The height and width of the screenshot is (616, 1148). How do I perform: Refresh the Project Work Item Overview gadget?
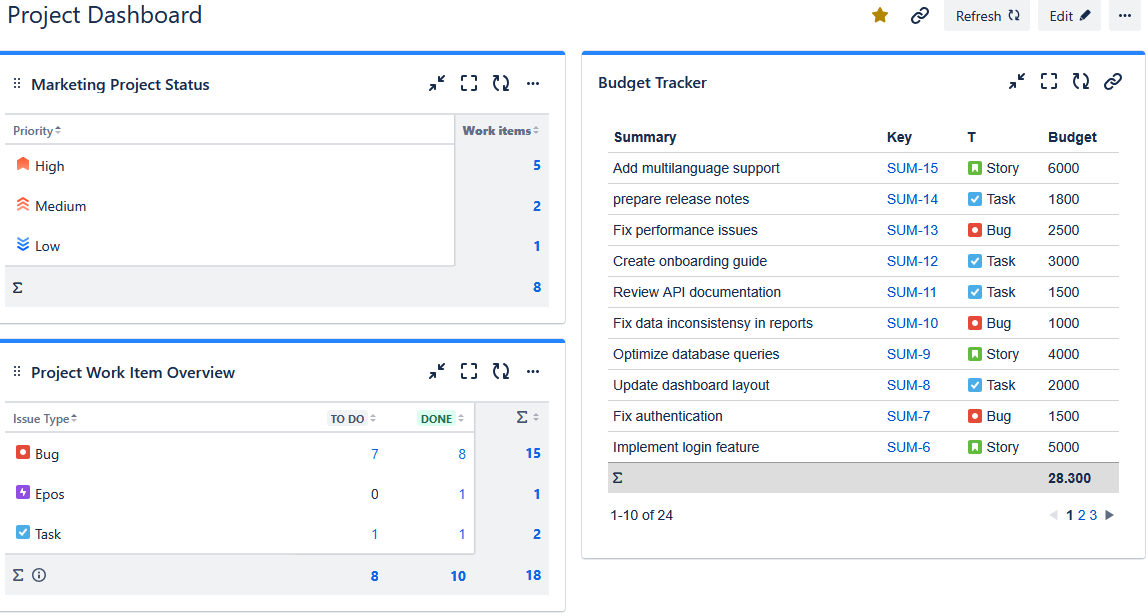501,372
